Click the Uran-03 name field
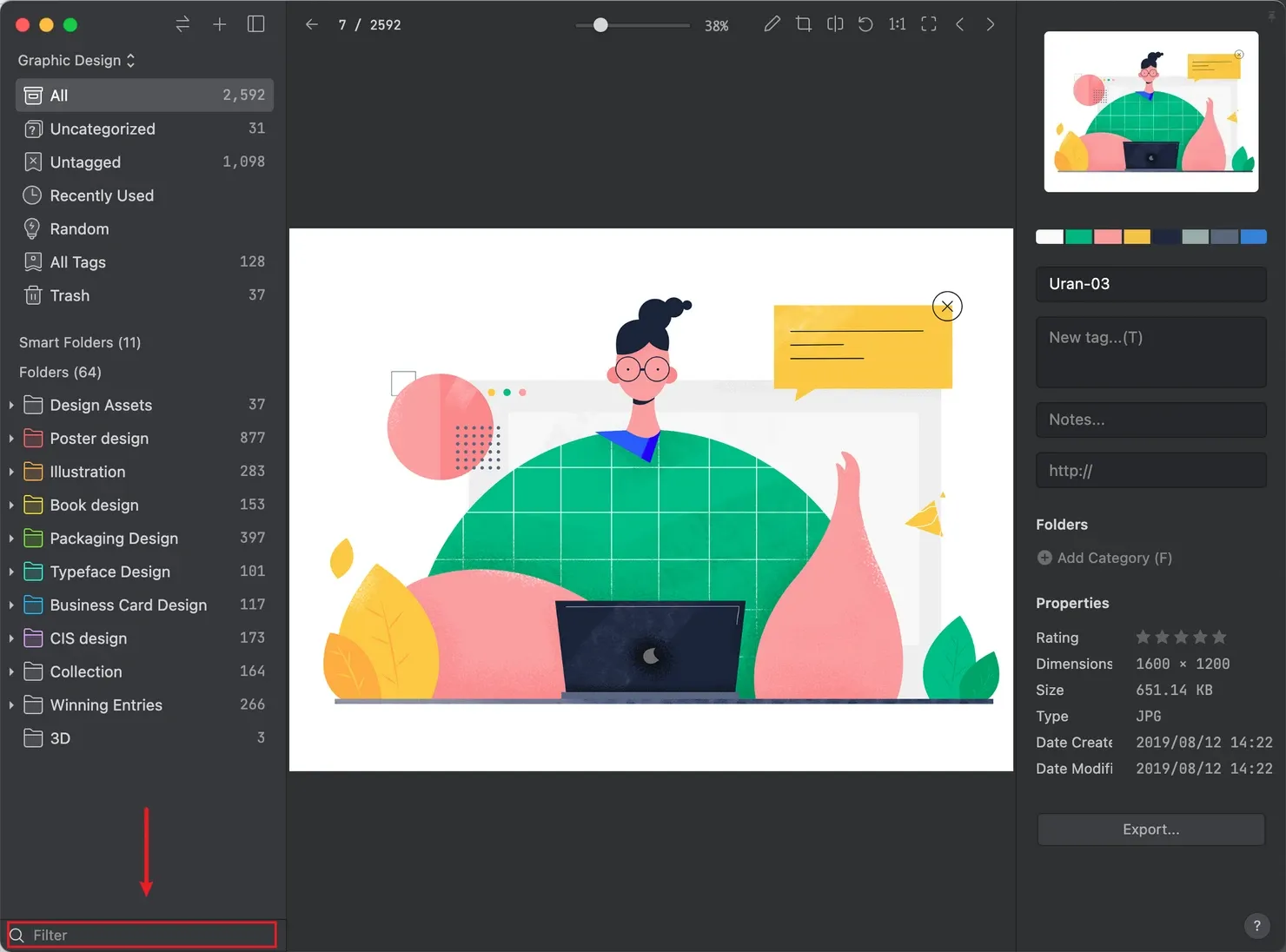Screen dimensions: 1286x952 tap(1150, 284)
